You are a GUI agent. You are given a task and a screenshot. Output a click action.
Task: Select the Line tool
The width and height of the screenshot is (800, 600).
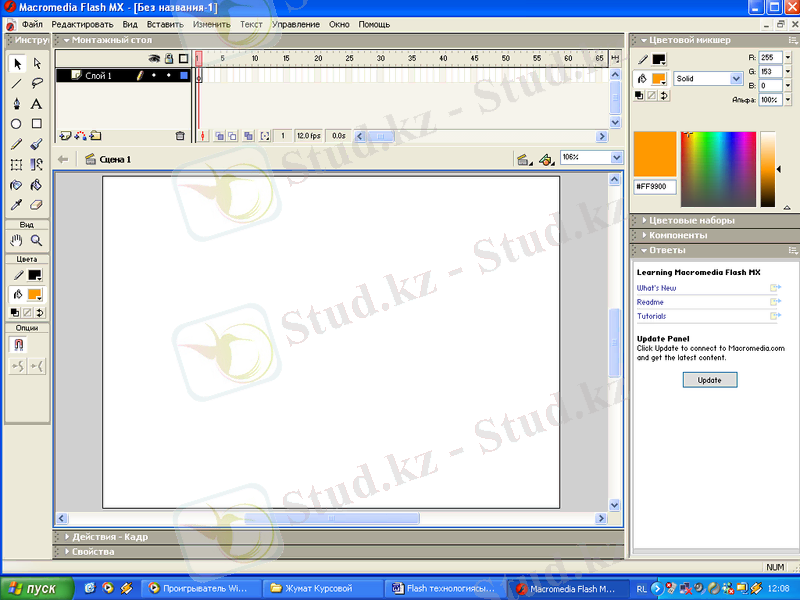17,83
